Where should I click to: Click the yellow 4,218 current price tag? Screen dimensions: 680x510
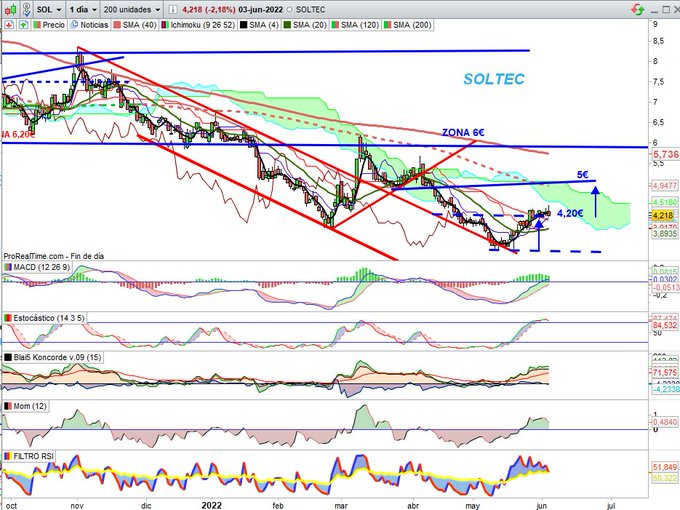click(663, 215)
